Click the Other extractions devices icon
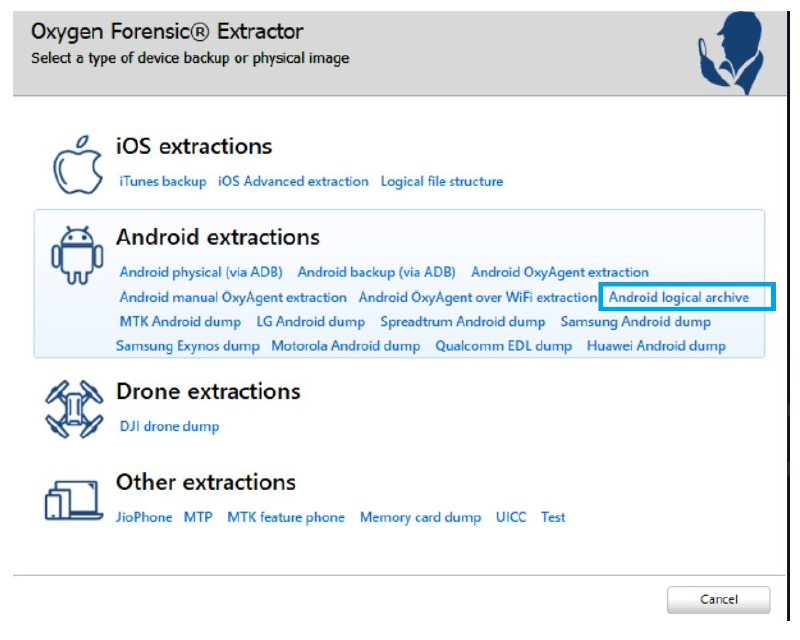Image resolution: width=800 pixels, height=640 pixels. (x=74, y=500)
